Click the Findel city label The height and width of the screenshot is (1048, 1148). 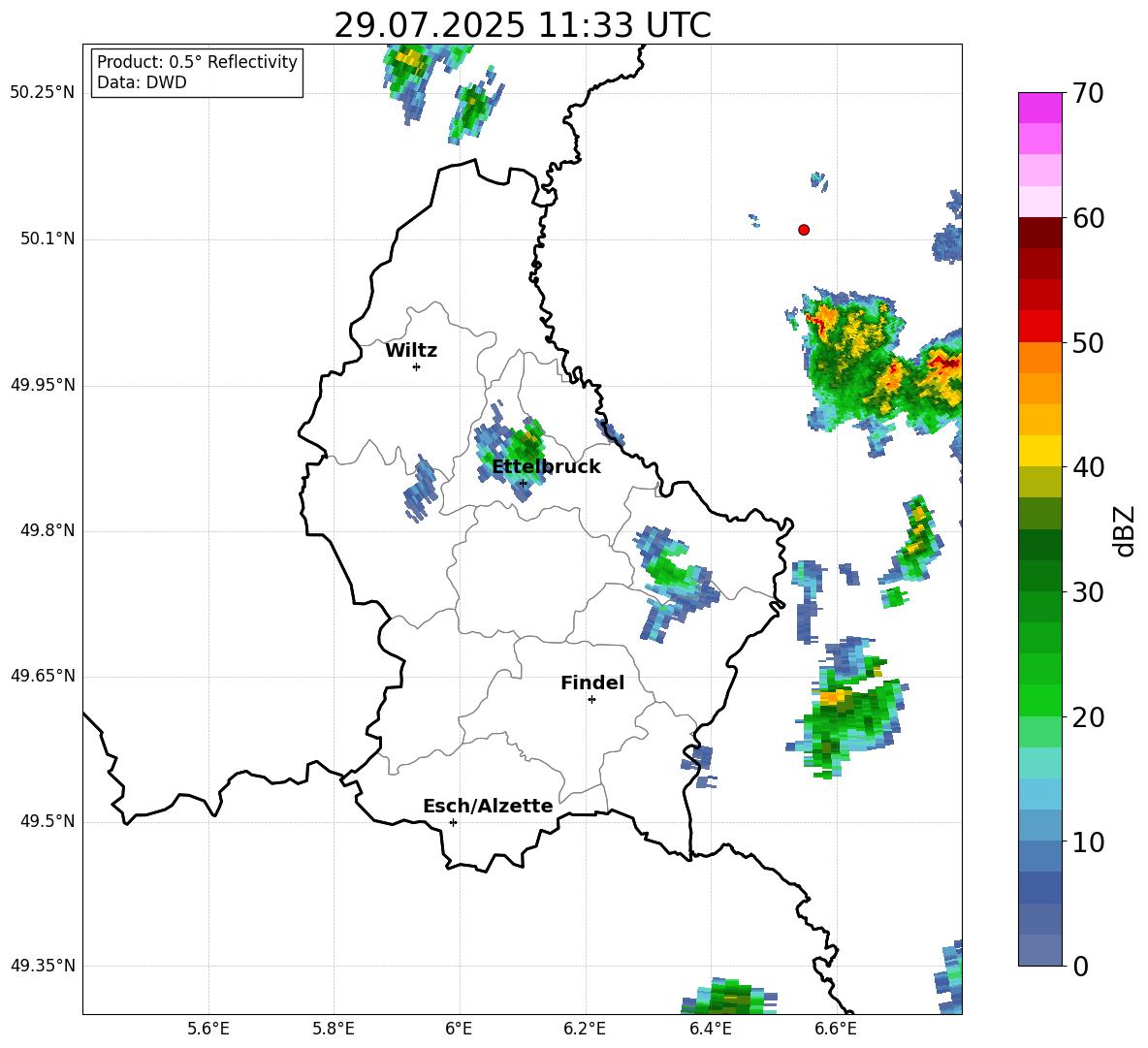pyautogui.click(x=592, y=683)
